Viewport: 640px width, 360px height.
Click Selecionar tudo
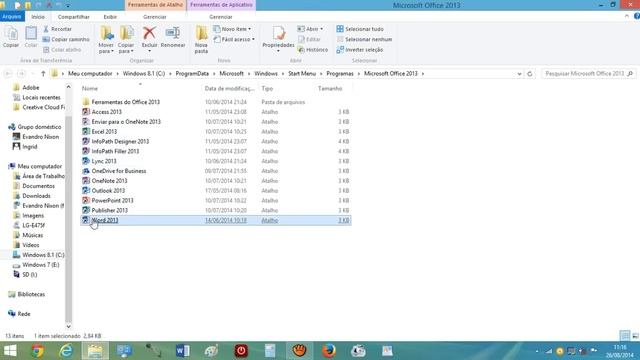360,29
